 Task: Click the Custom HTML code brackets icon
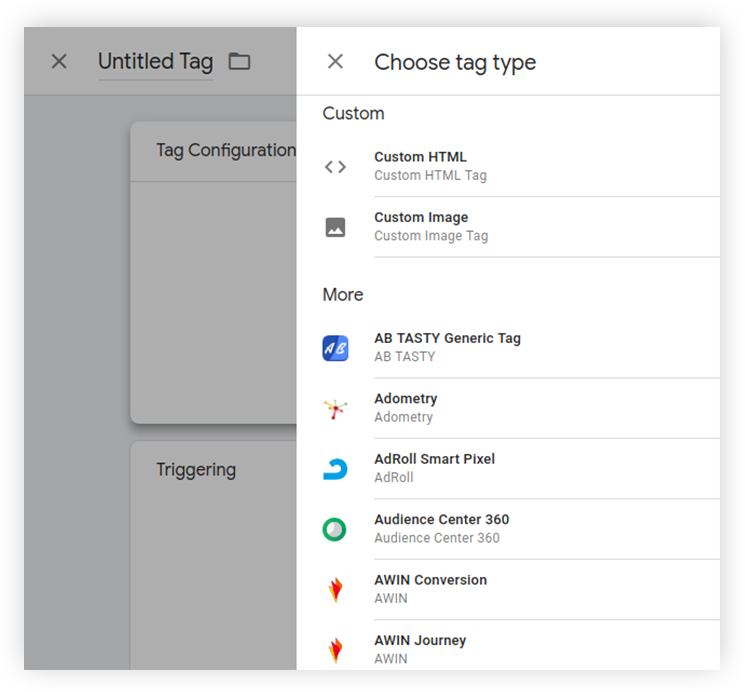[x=335, y=167]
